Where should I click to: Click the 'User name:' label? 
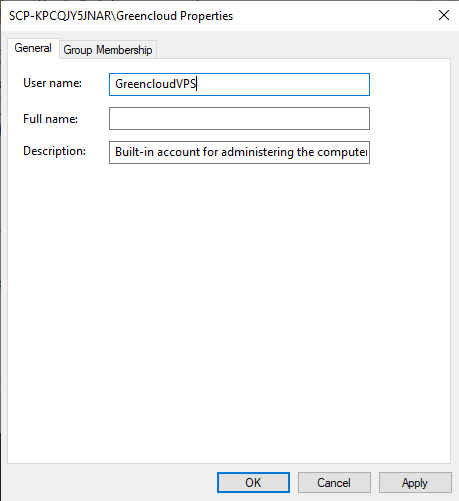[52, 83]
